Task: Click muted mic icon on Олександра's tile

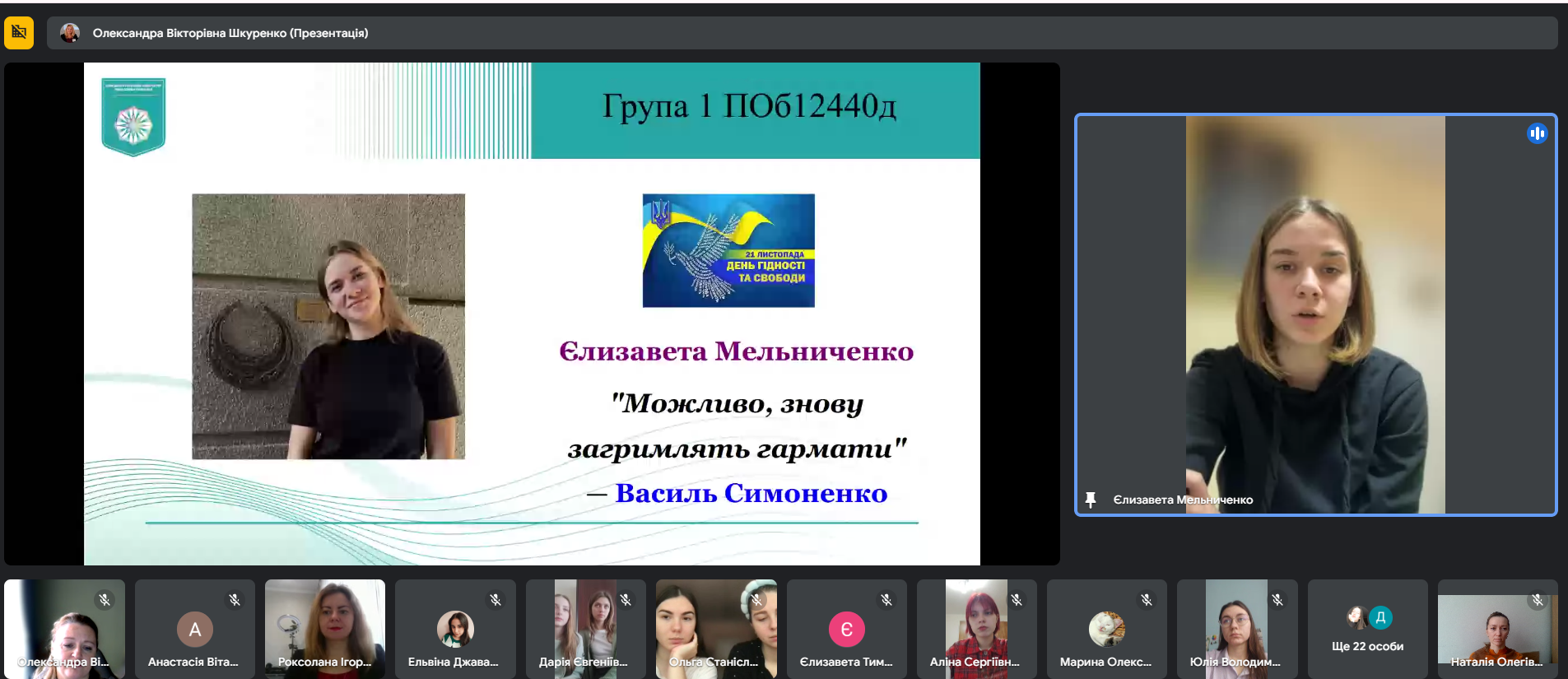Action: (x=105, y=600)
